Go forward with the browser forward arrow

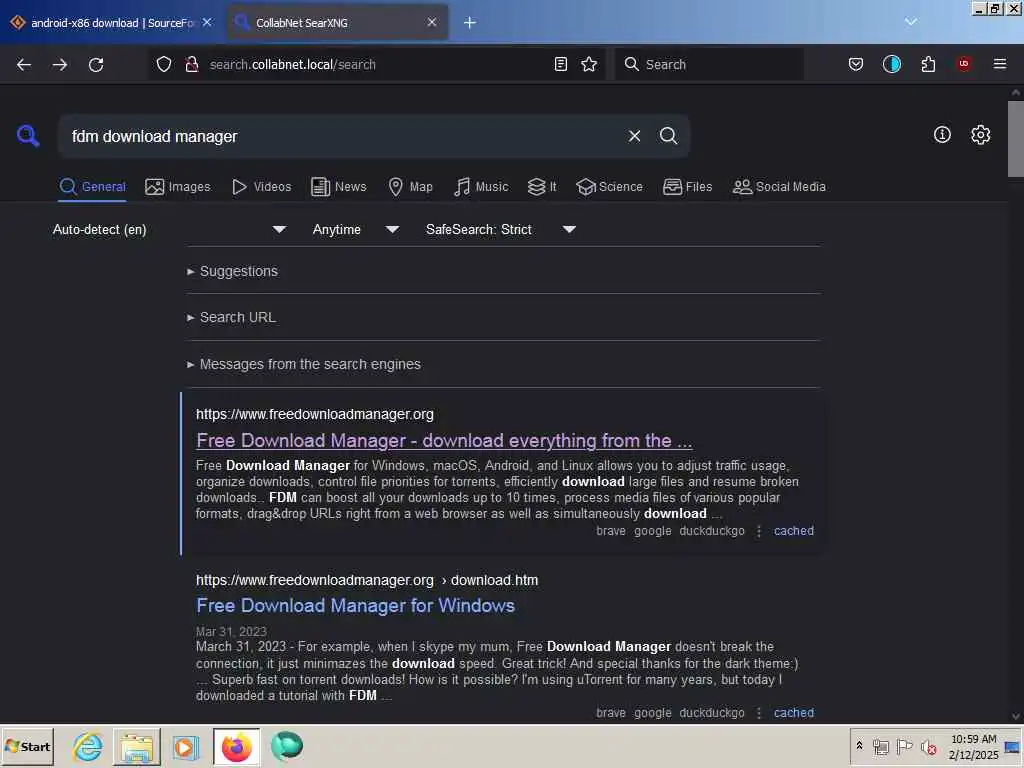point(60,64)
